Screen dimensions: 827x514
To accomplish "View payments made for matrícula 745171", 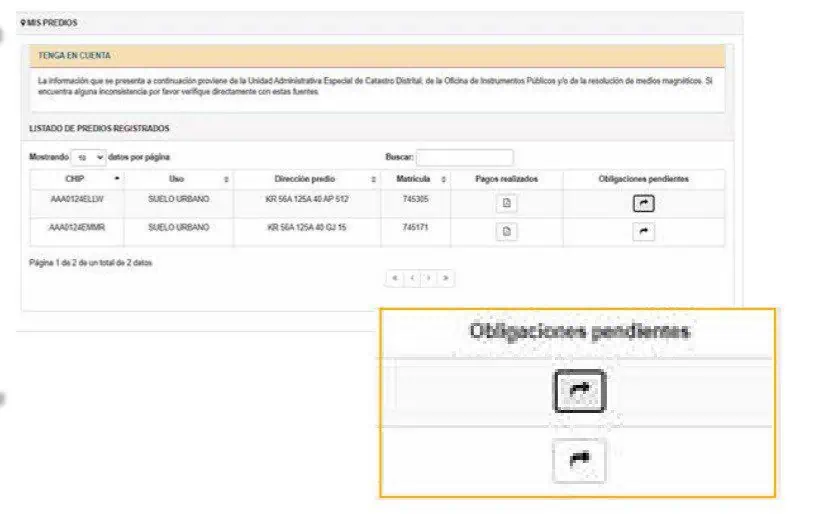I will click(506, 231).
